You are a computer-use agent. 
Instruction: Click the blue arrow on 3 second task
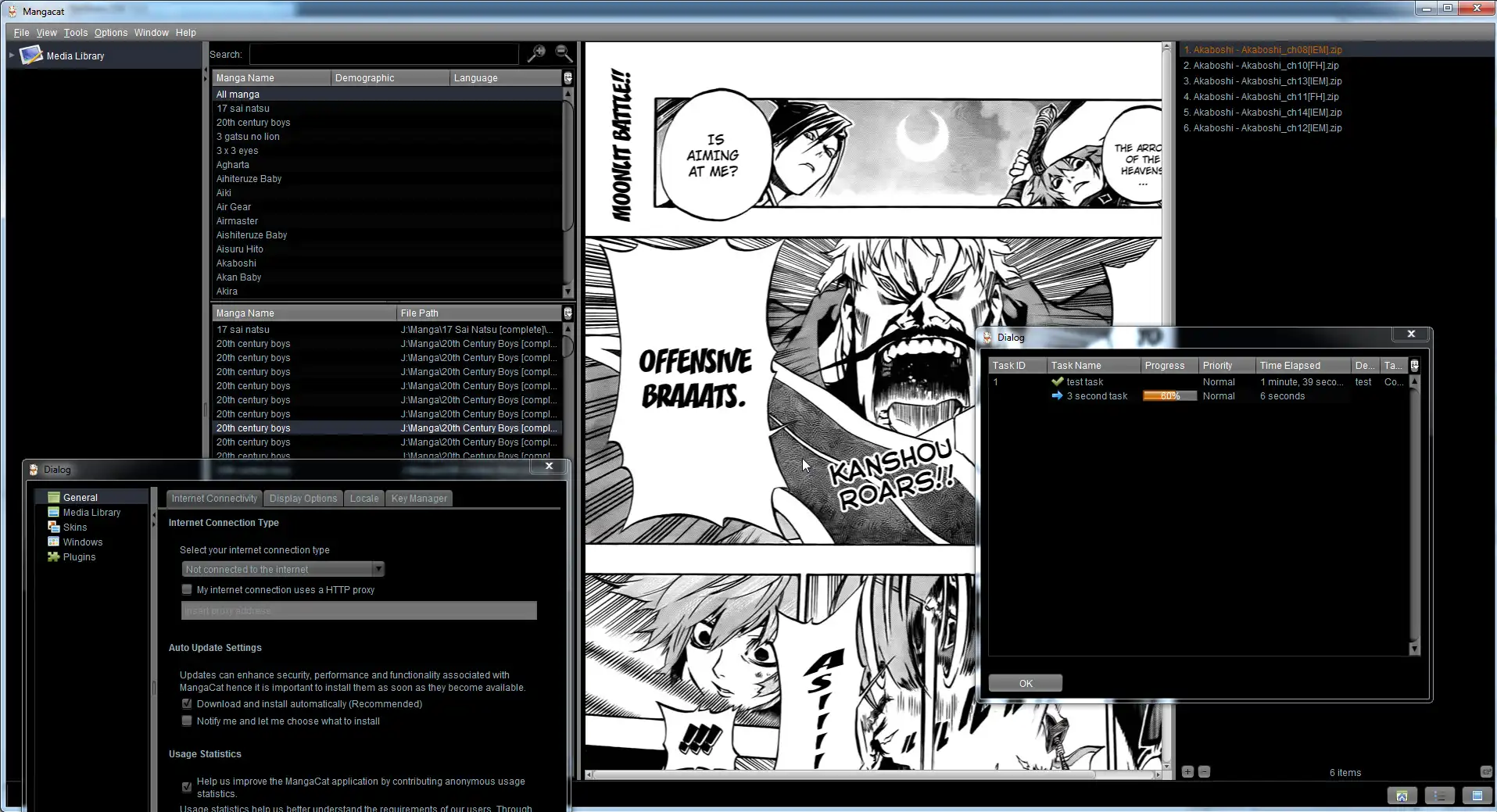1058,395
